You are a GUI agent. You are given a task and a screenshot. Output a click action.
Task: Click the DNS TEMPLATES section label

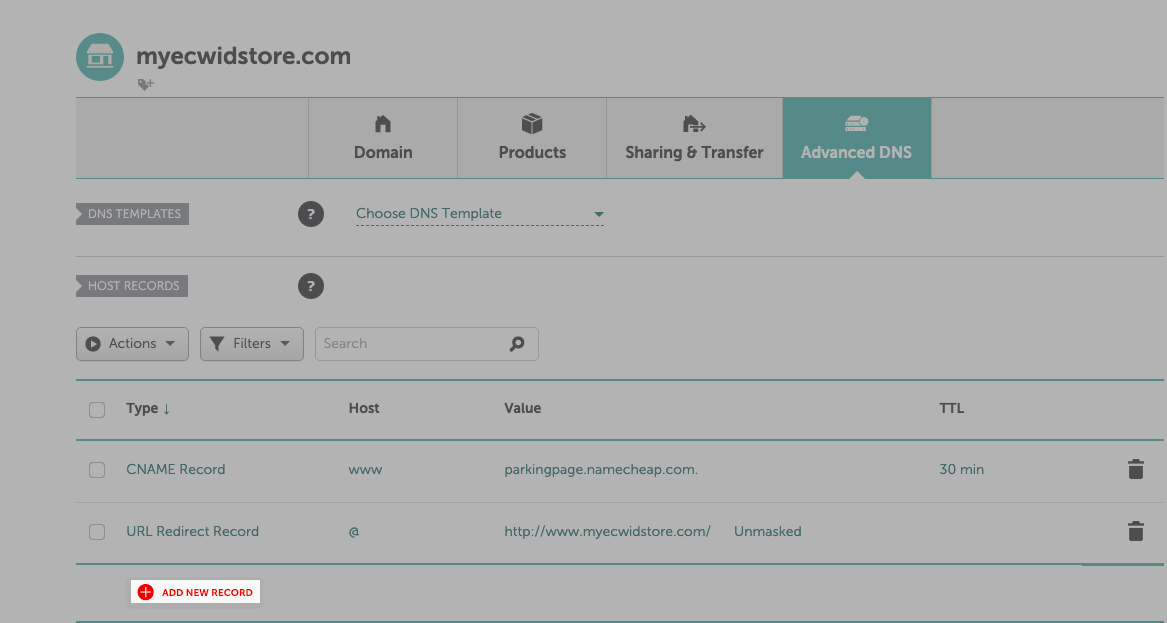coord(132,214)
